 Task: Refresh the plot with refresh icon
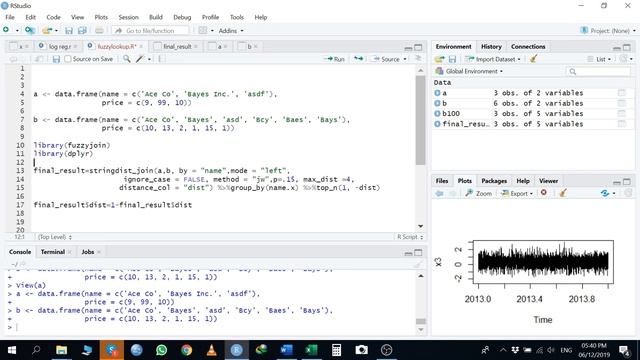tap(605, 193)
